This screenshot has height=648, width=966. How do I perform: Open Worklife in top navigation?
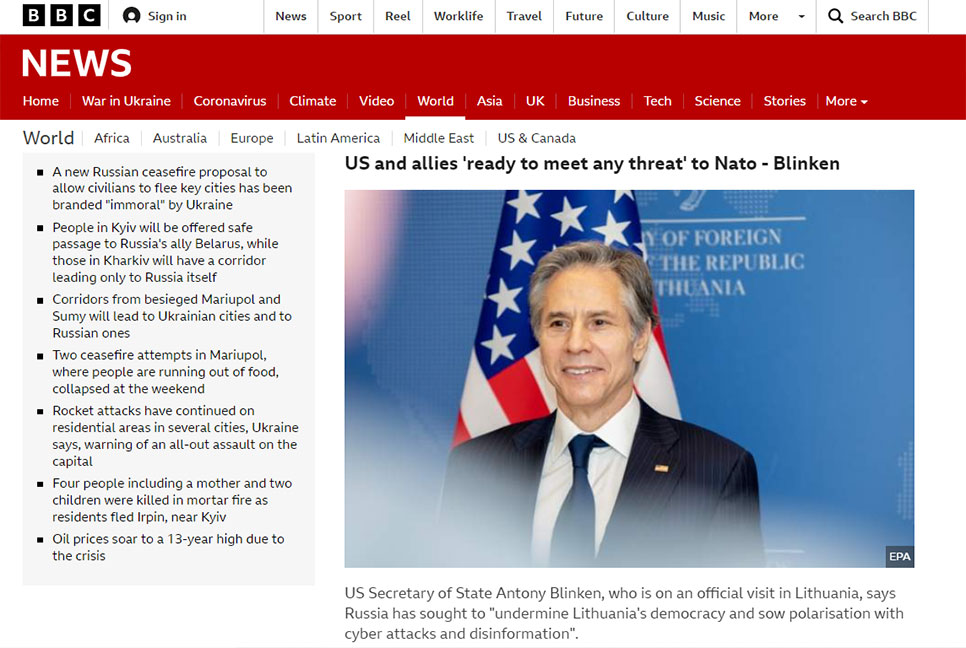458,16
